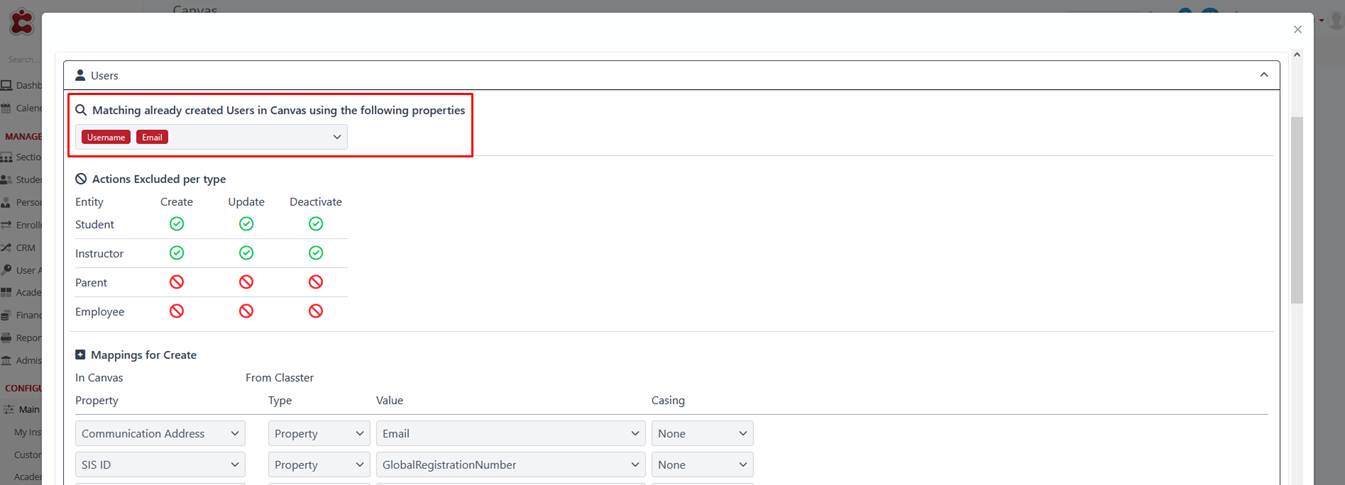Click the Username tag
Viewport: 1345px width, 485px height.
(107, 137)
